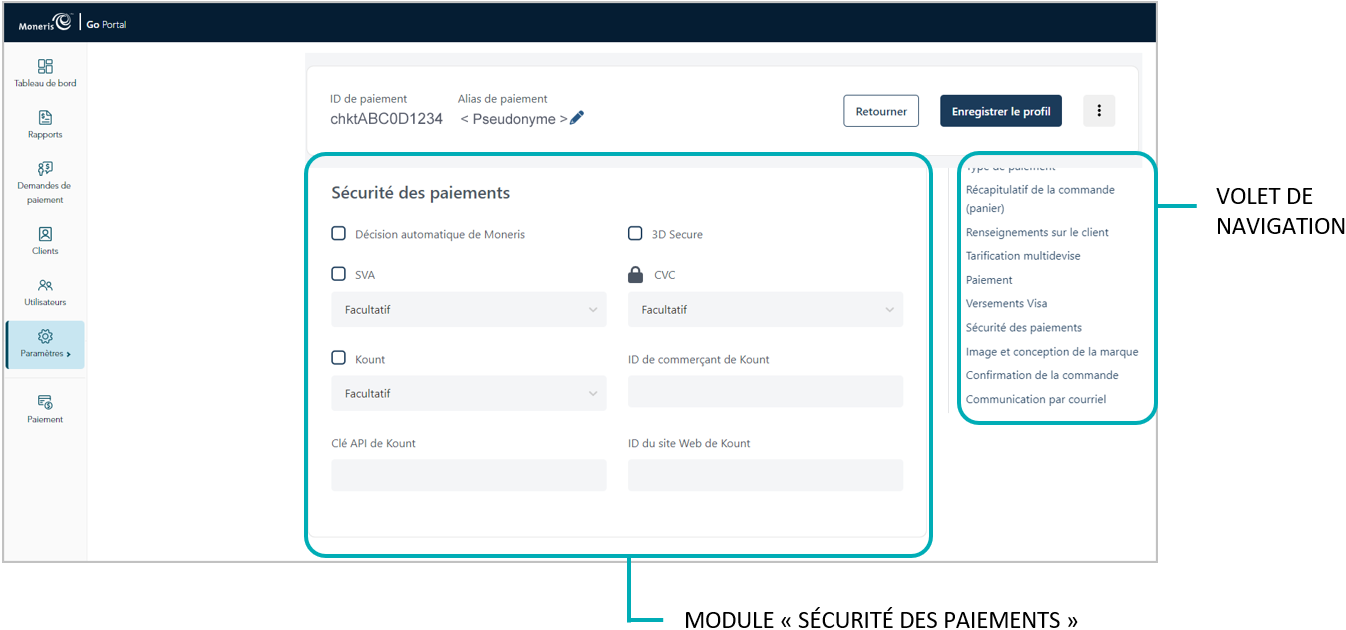Image resolution: width=1346 pixels, height=630 pixels.
Task: Select the chktABC0D1234 payment ID text
Action: 386,119
